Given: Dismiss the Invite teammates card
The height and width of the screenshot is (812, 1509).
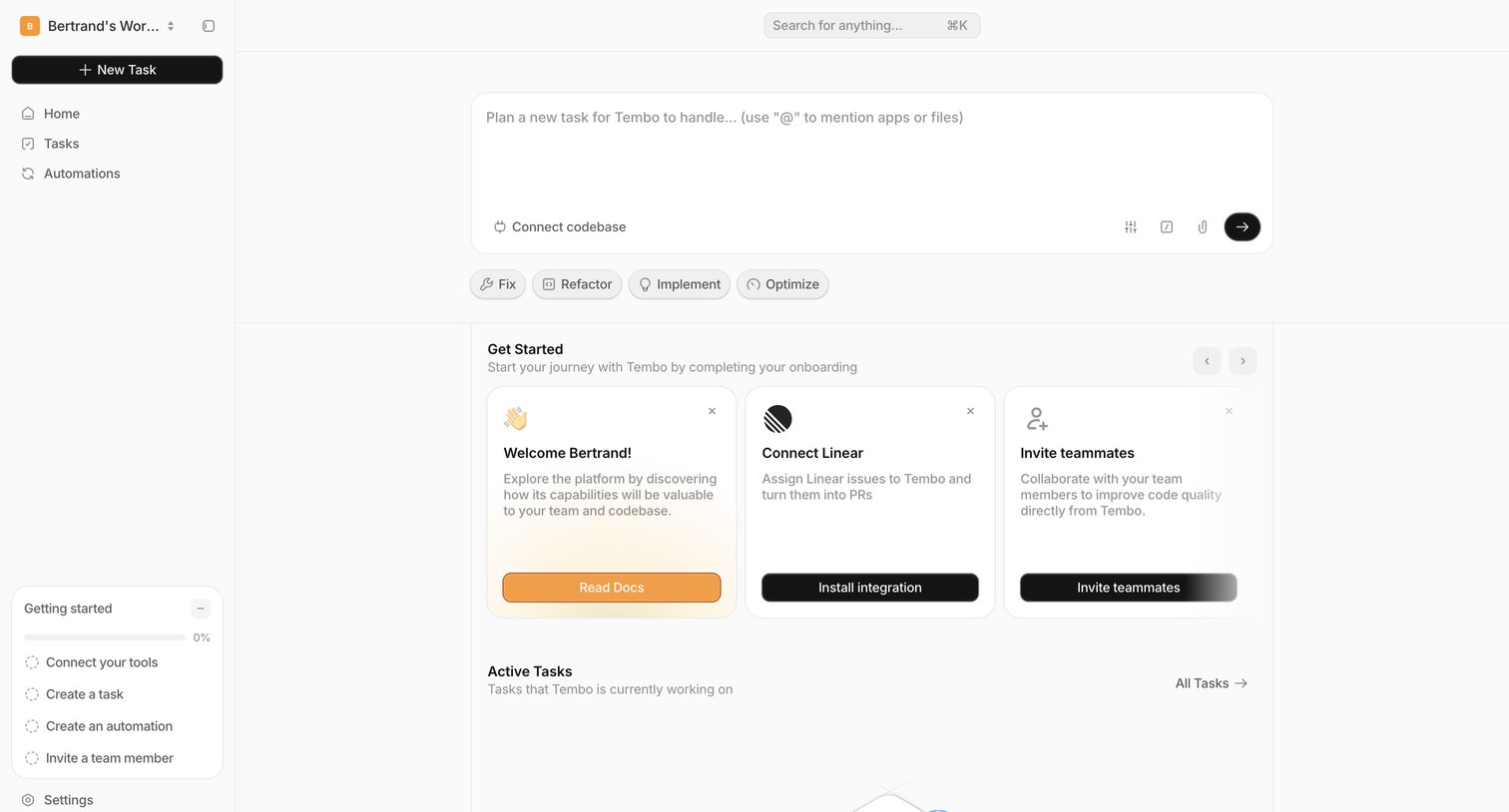Looking at the screenshot, I should [x=1229, y=411].
